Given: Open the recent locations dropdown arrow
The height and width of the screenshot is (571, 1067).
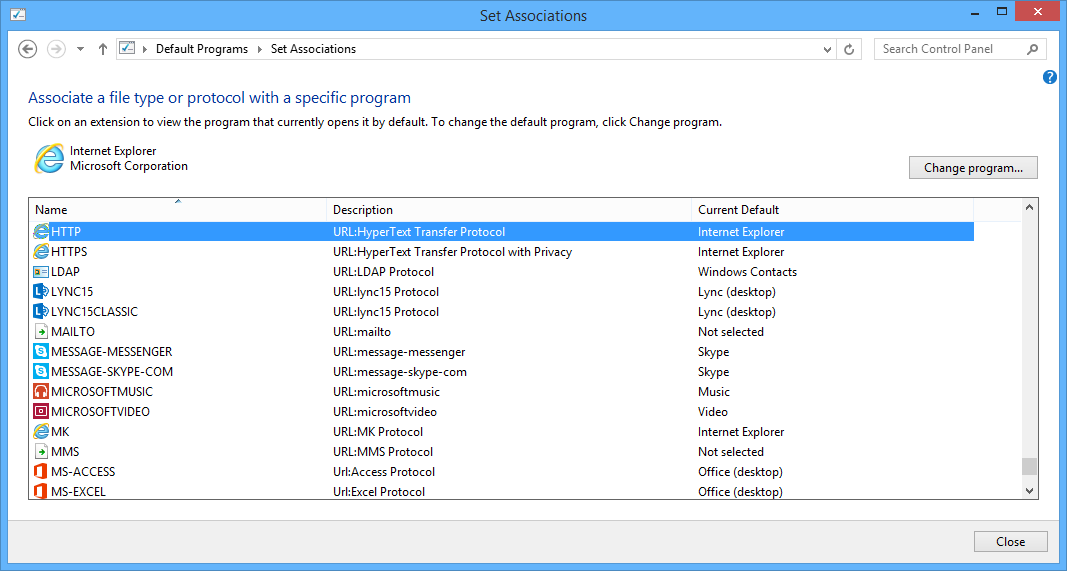Looking at the screenshot, I should point(80,50).
